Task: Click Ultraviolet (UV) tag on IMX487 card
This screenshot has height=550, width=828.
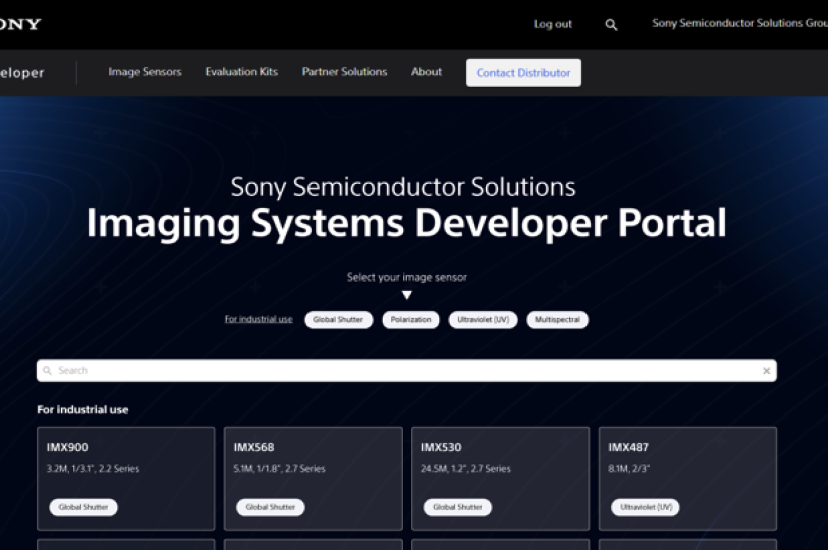Action: pos(646,507)
